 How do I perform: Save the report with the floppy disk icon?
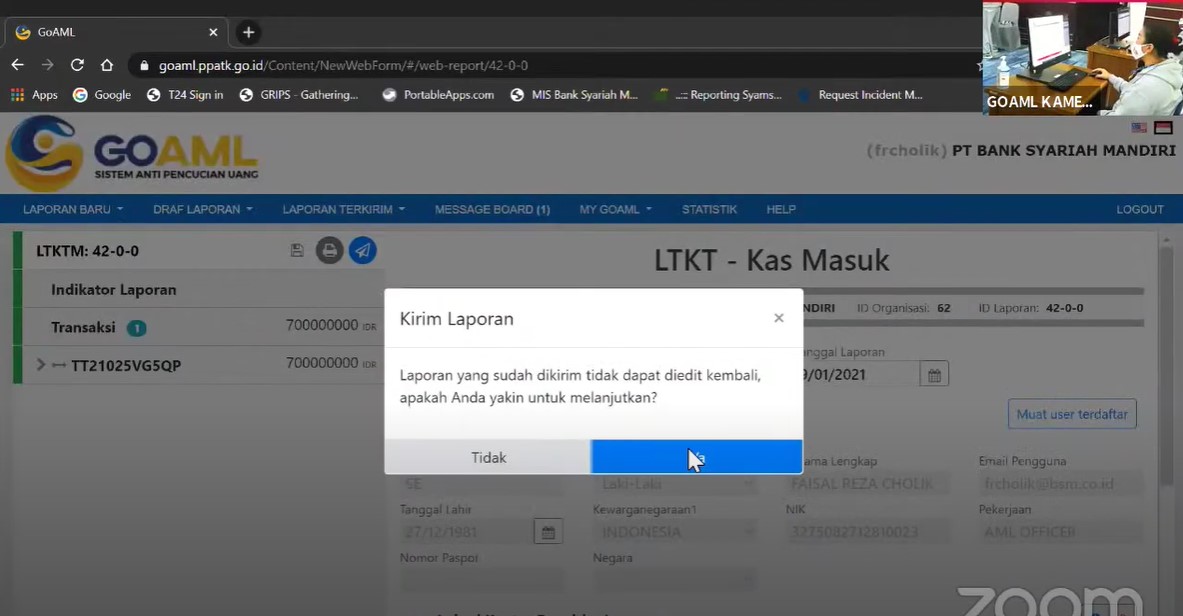coord(297,250)
